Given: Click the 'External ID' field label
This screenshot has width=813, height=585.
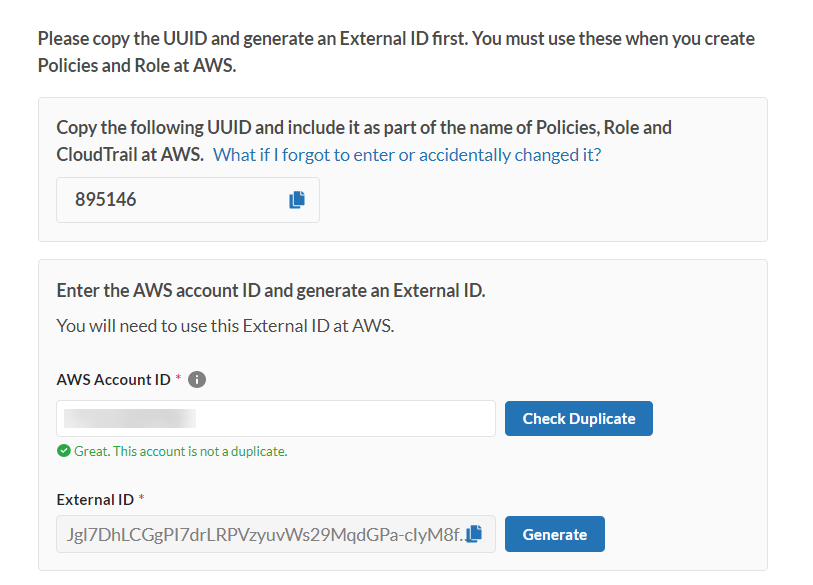Looking at the screenshot, I should point(95,499).
